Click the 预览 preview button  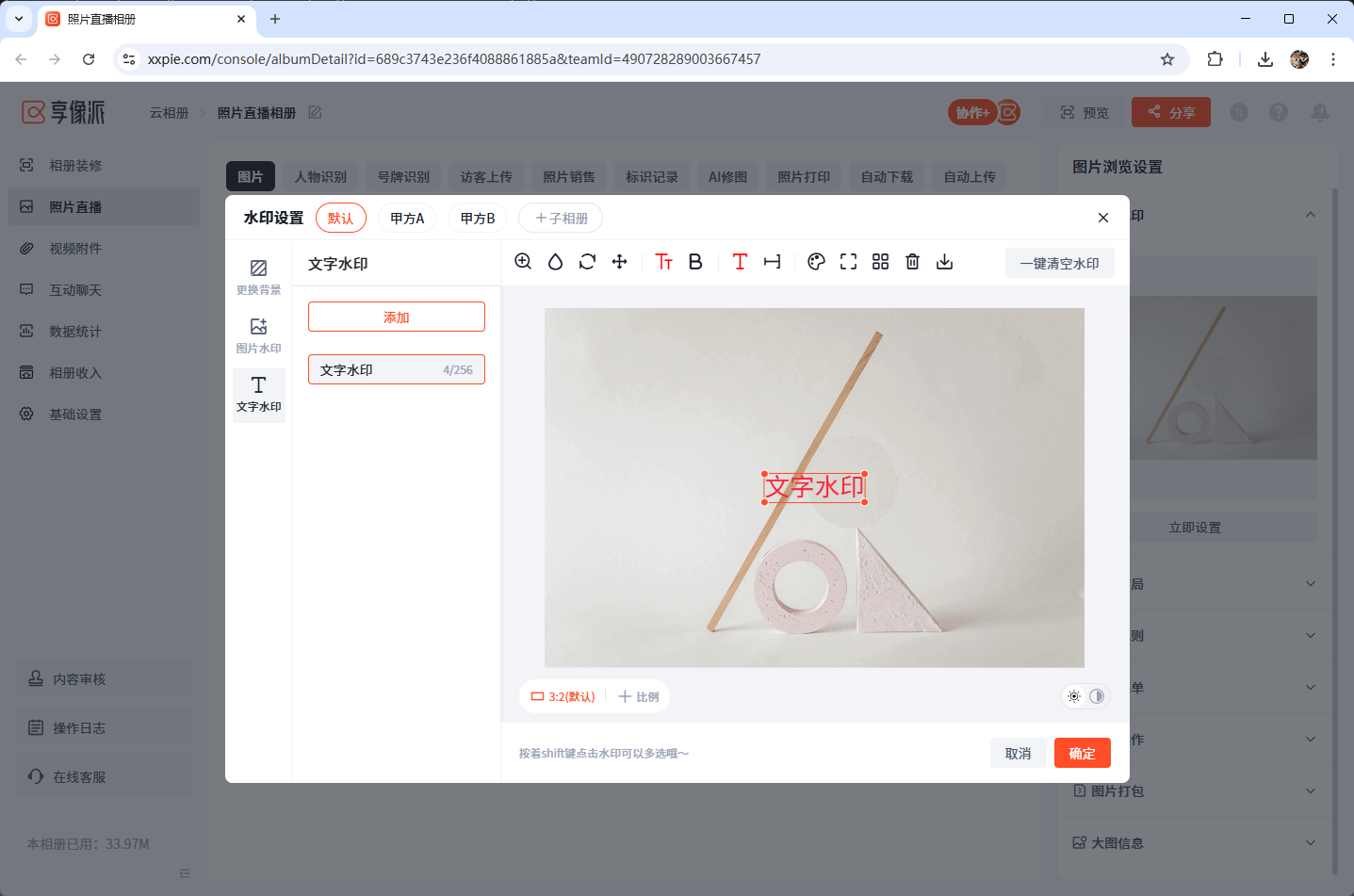(x=1085, y=112)
